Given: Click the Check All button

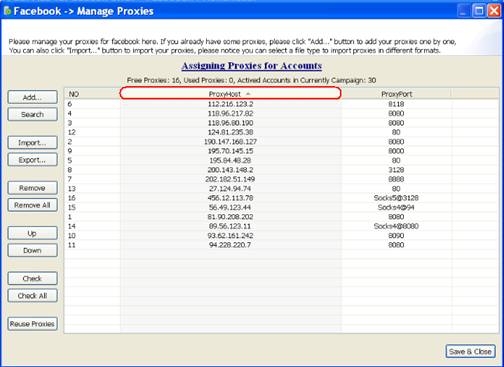Looking at the screenshot, I should 32,296.
